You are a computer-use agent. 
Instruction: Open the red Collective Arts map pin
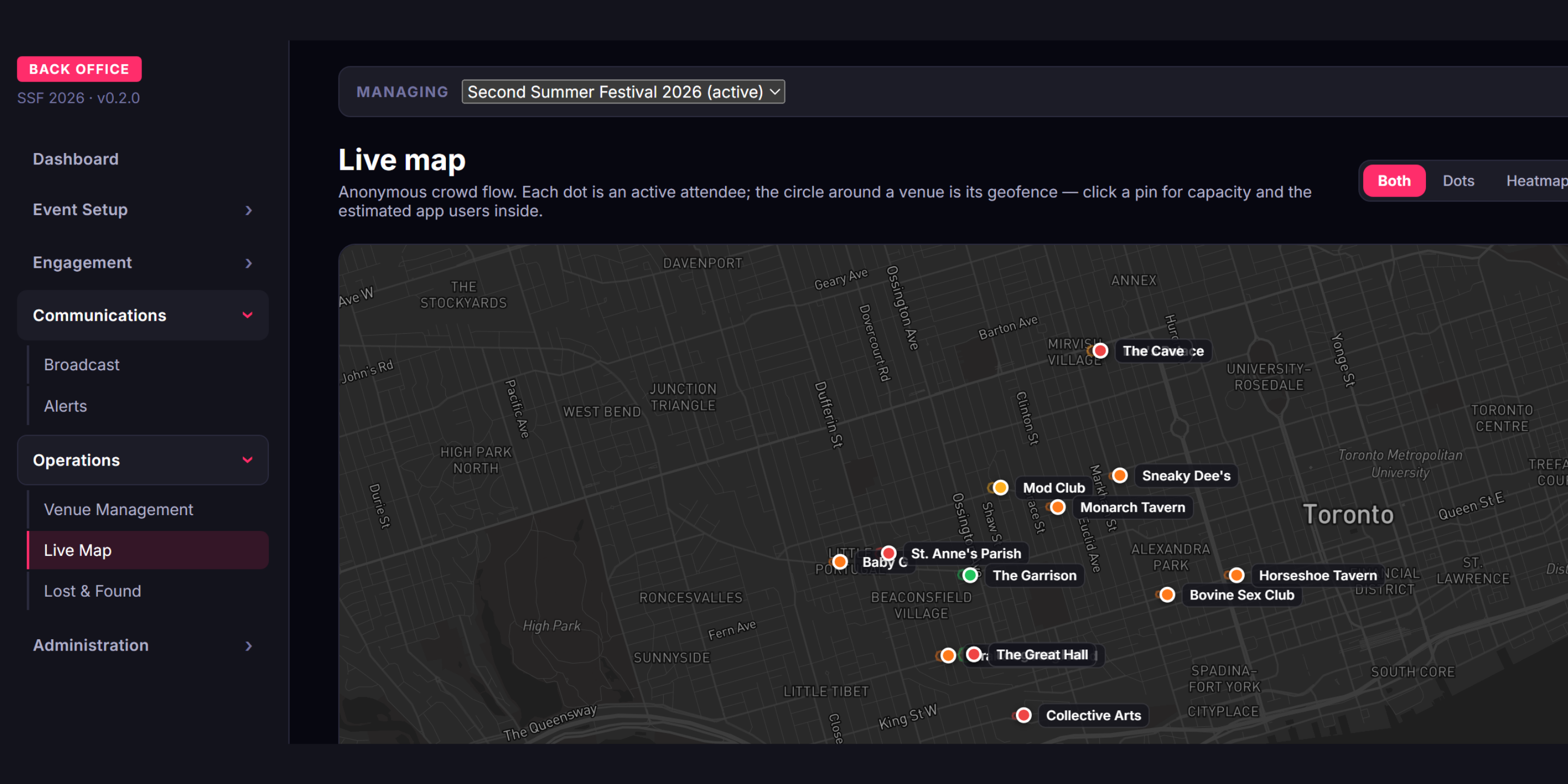pos(1023,715)
